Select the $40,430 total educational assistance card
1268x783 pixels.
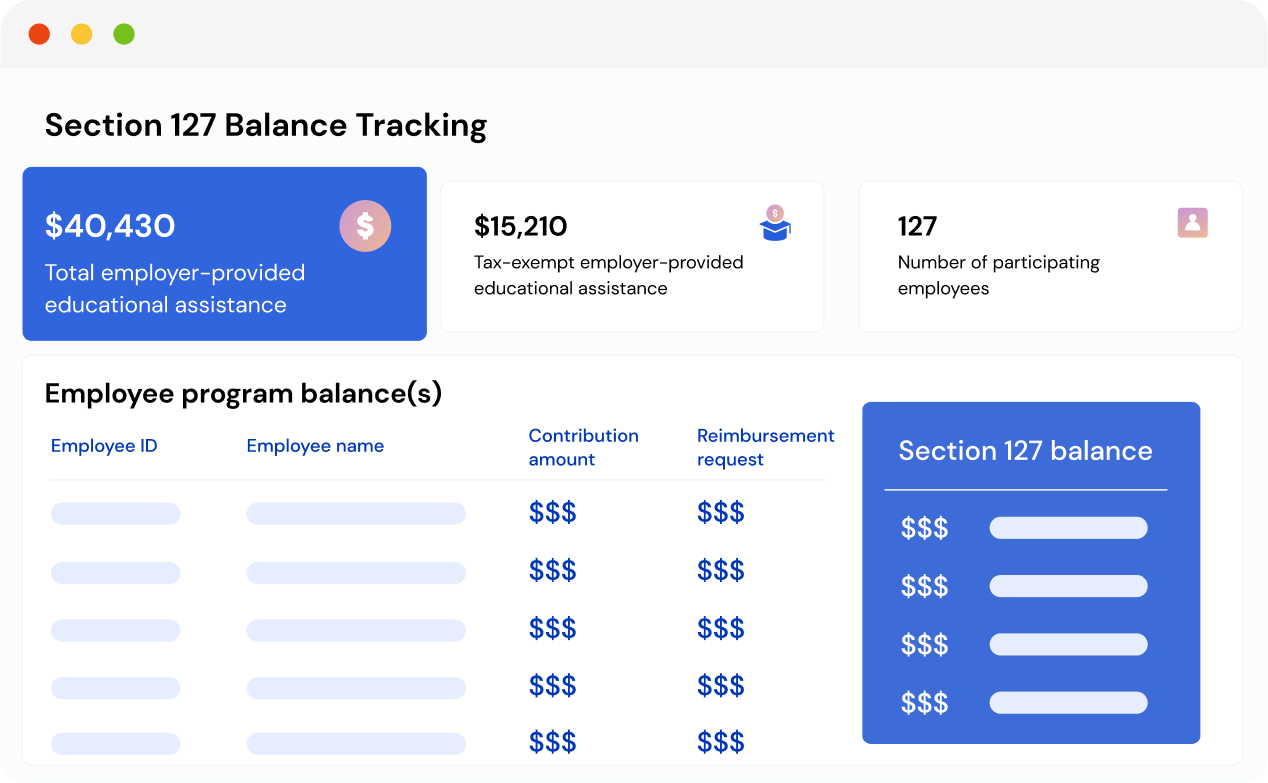224,254
